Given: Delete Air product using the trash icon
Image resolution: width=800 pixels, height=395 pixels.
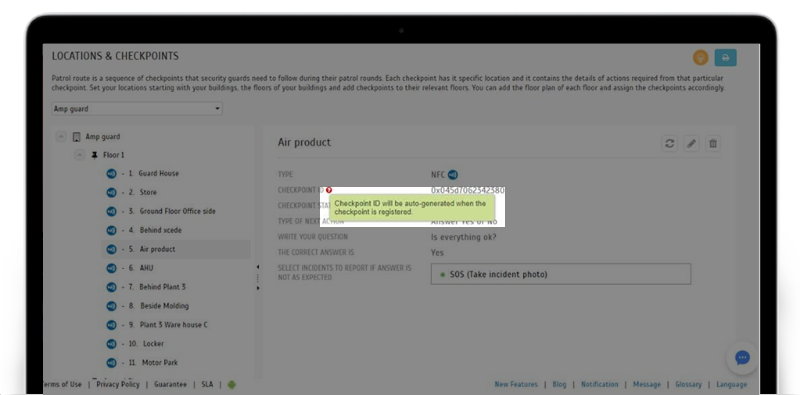Looking at the screenshot, I should click(x=713, y=143).
